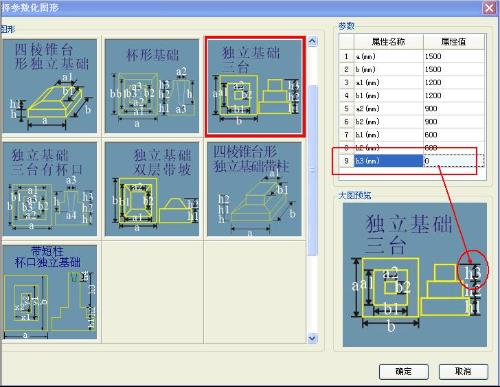This screenshot has width=500, height=387.
Task: Pick the 独立基础三台有杯口 thumbnail
Action: (x=50, y=189)
